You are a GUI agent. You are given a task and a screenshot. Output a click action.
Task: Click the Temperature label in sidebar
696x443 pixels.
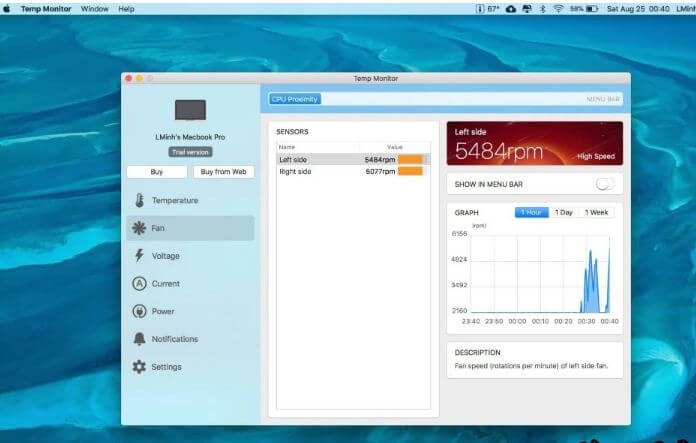coord(175,201)
